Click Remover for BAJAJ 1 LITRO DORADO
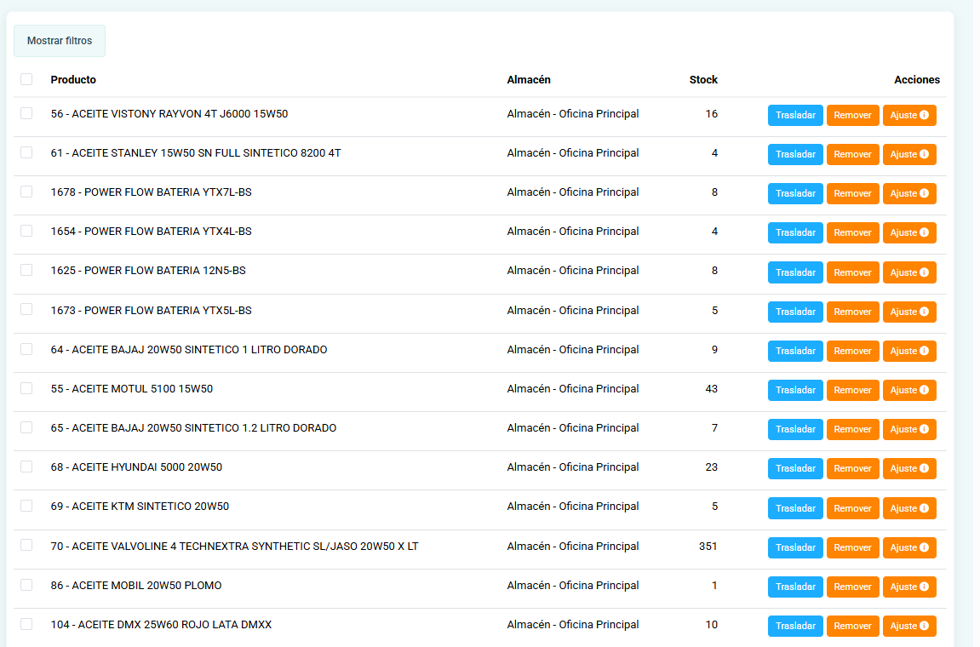This screenshot has width=980, height=647. (x=852, y=351)
